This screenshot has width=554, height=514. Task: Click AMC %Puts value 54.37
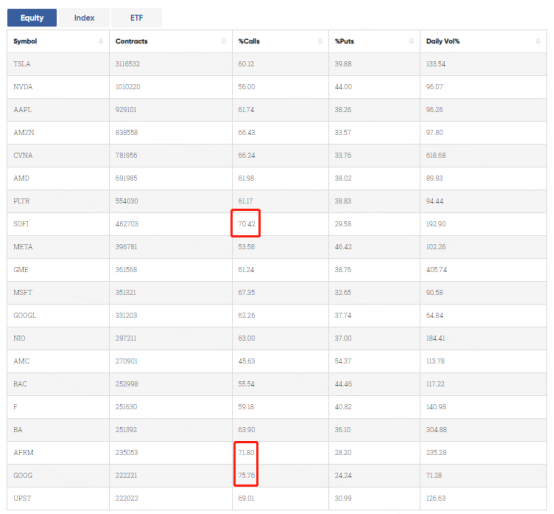click(x=343, y=361)
